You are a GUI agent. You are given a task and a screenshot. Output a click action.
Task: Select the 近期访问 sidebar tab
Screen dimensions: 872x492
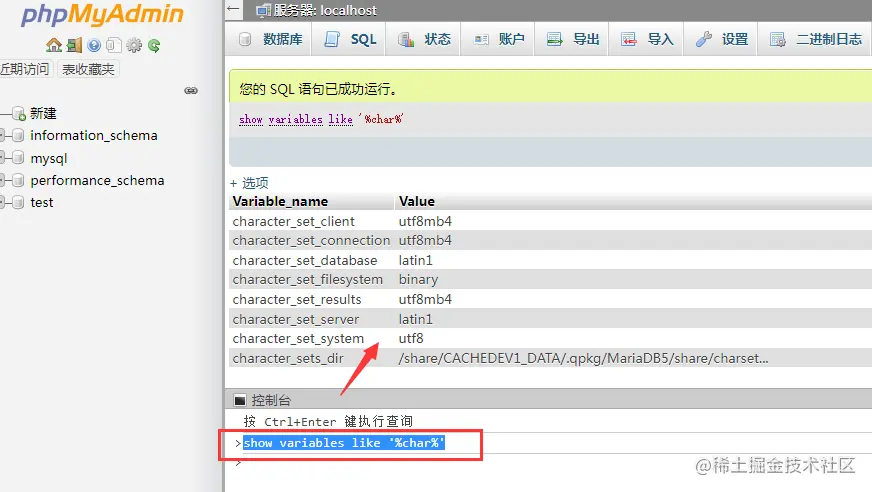point(26,69)
